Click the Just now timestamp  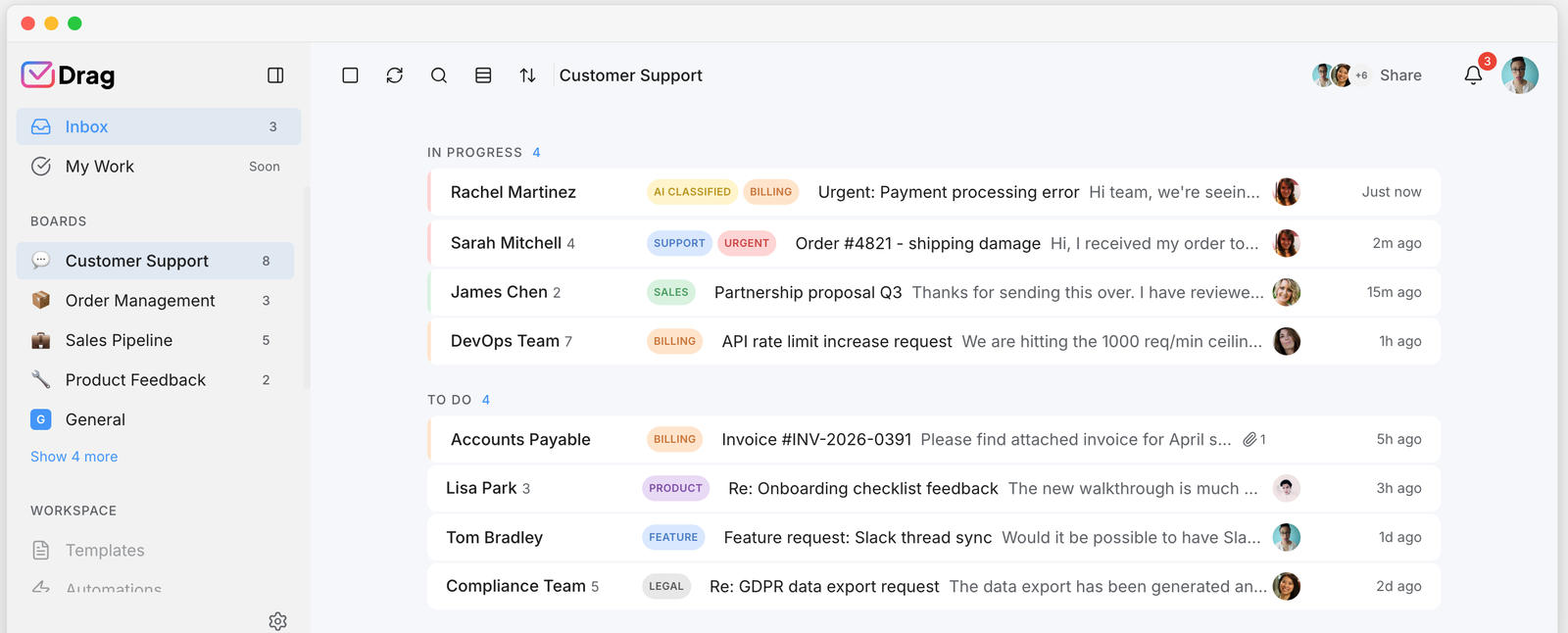[1392, 192]
